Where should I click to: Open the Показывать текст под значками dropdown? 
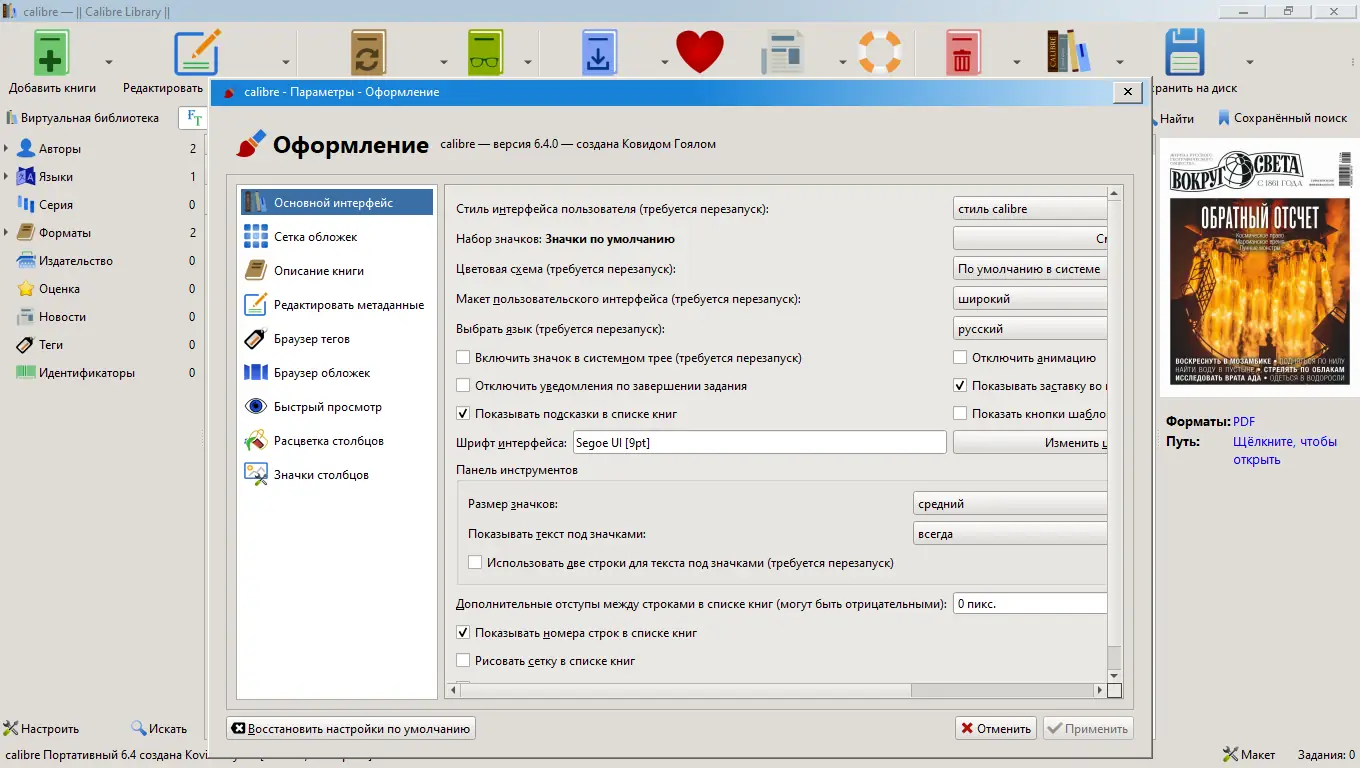coord(1010,534)
